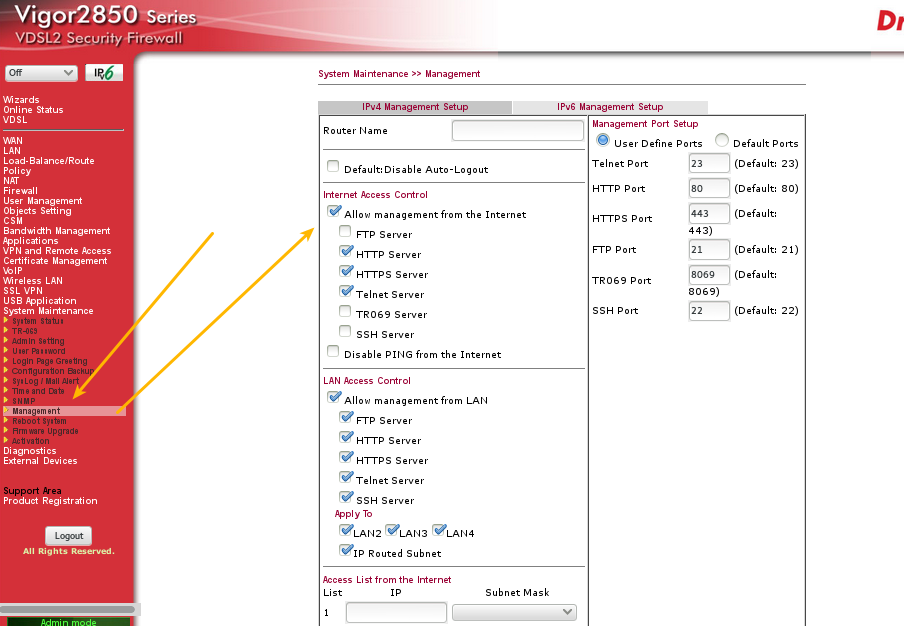Toggle Allow management from the Internet
904x626 pixels.
click(x=334, y=213)
